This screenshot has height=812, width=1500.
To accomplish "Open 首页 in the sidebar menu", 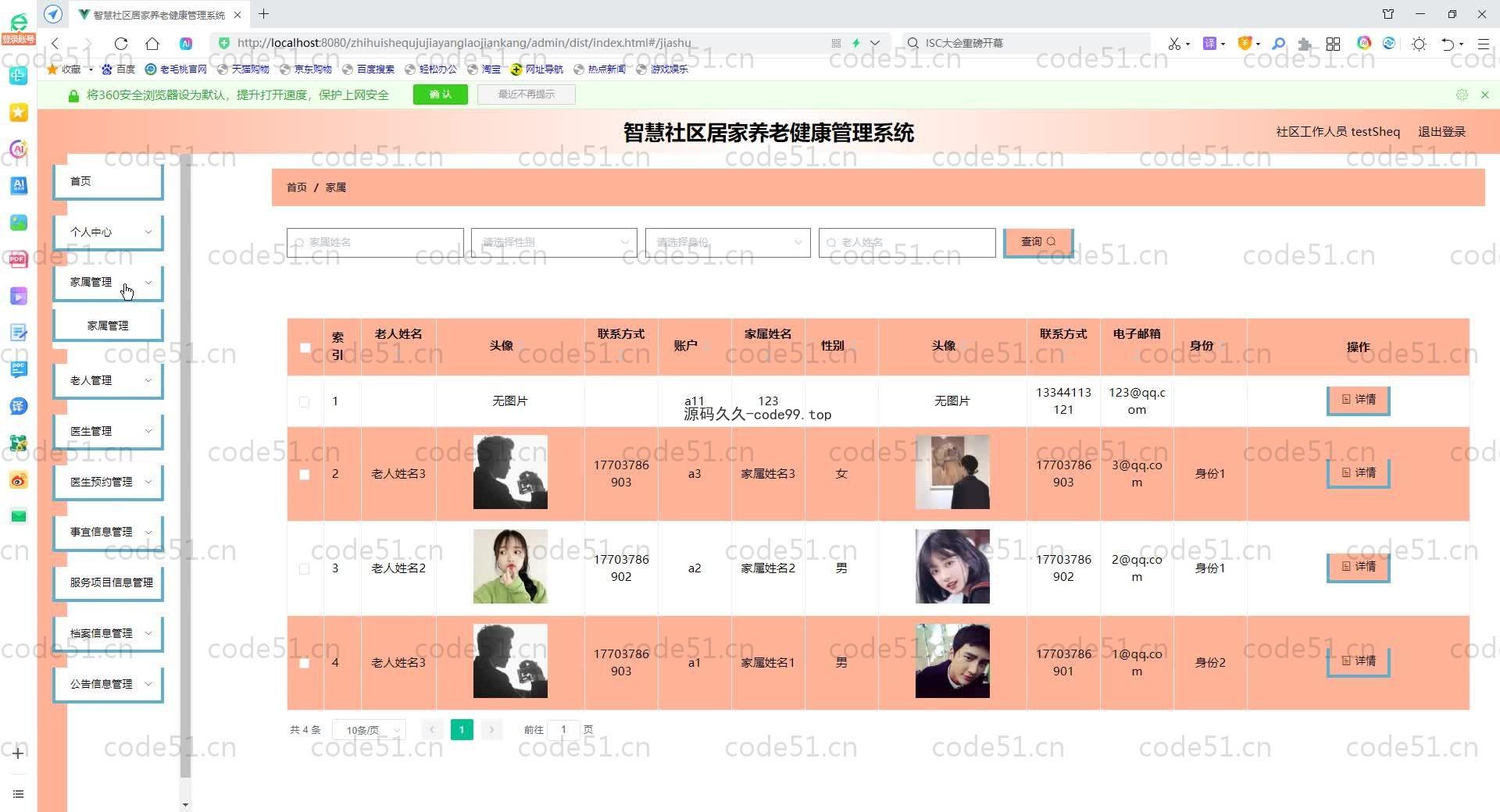I will click(x=108, y=181).
